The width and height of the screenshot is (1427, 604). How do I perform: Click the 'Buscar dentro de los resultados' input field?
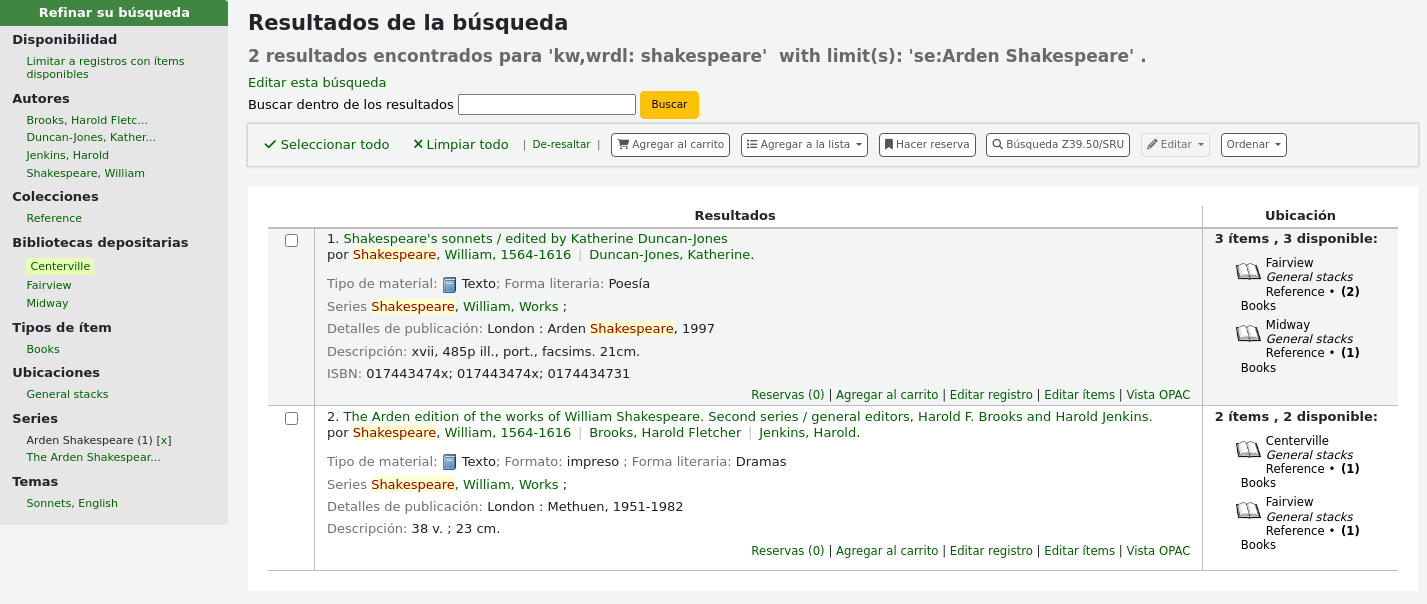point(546,104)
